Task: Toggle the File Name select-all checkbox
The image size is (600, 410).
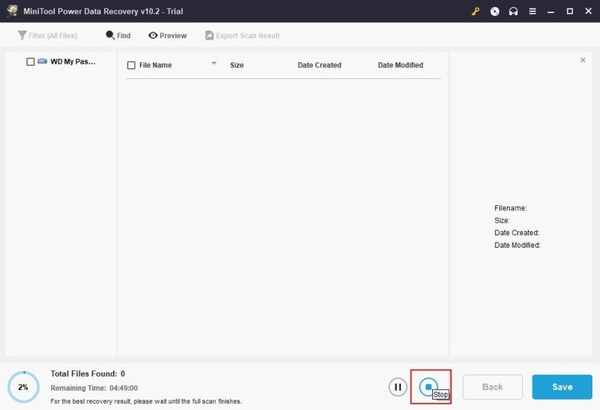Action: pyautogui.click(x=131, y=65)
